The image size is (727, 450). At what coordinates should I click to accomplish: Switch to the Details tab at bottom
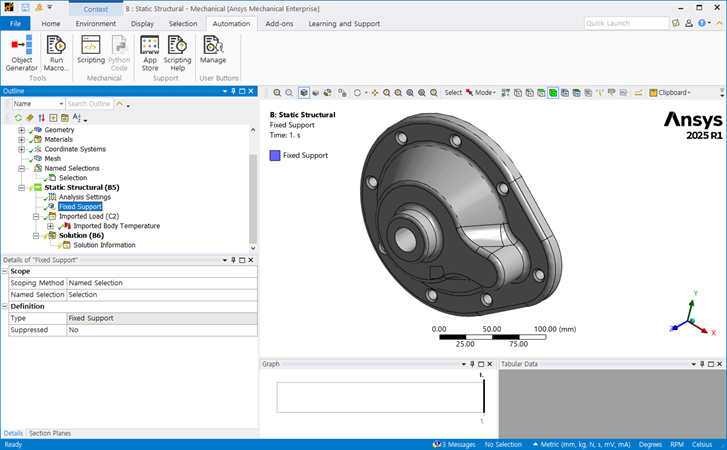point(13,433)
